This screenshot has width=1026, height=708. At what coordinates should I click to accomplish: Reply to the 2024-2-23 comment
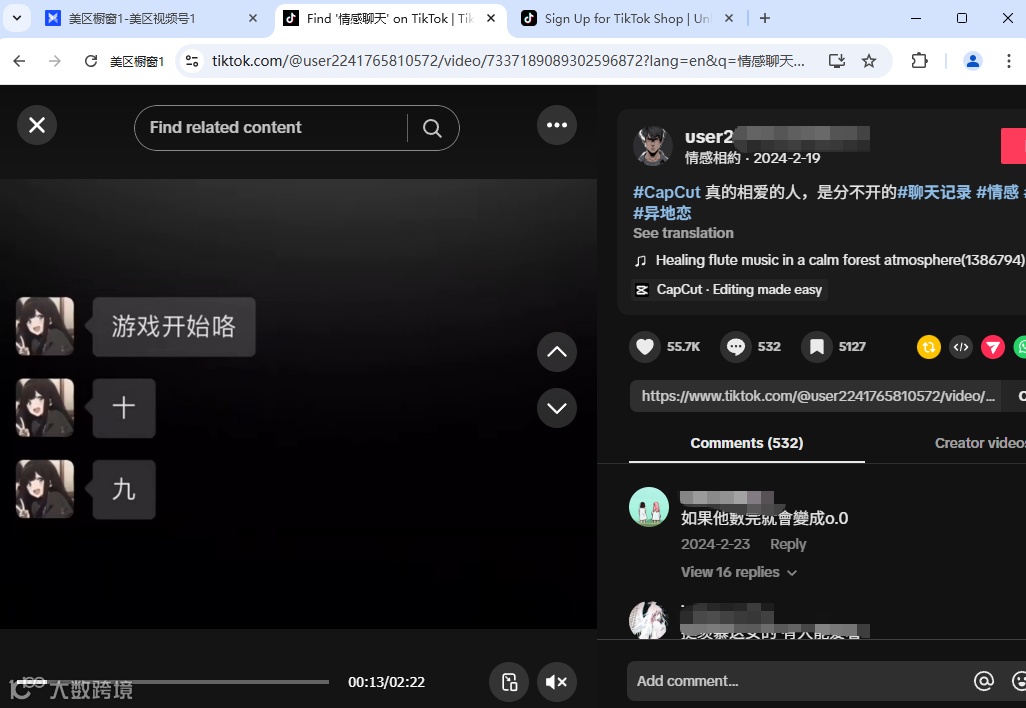pyautogui.click(x=788, y=544)
